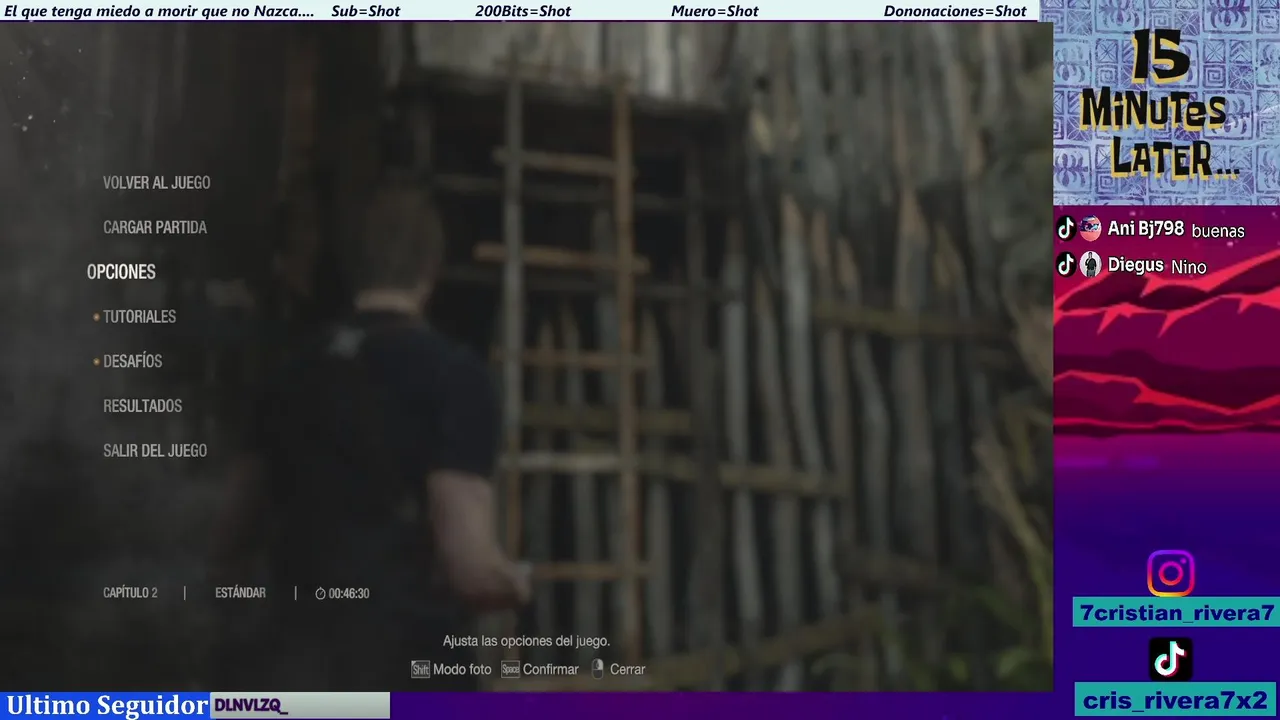Screen dimensions: 1280x720
Task: Click the Diegus chat username
Action: 1136,265
